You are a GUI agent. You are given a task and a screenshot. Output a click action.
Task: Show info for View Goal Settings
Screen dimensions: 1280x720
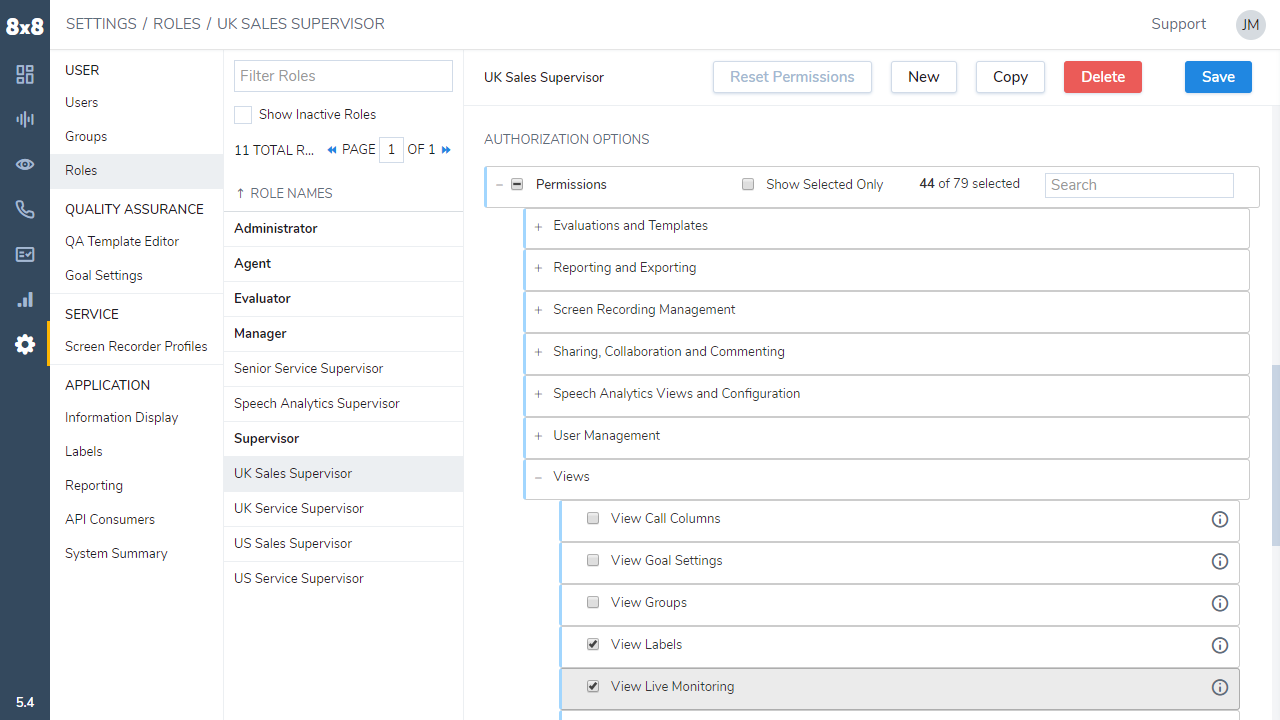(x=1219, y=562)
